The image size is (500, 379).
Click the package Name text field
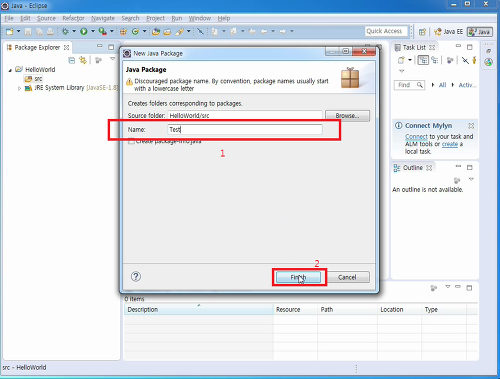click(x=245, y=130)
